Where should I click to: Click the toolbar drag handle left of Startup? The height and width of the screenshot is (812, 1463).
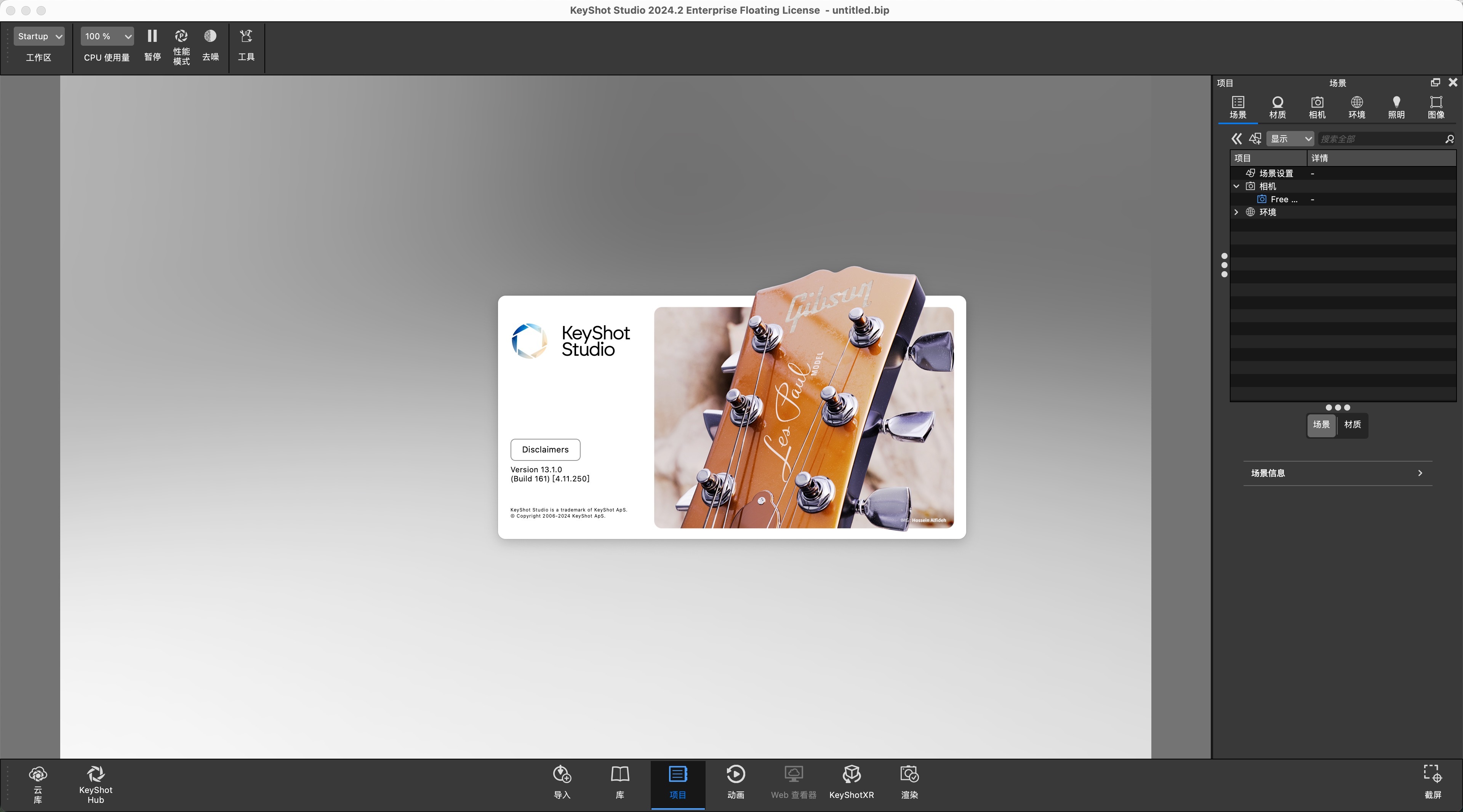tap(7, 45)
